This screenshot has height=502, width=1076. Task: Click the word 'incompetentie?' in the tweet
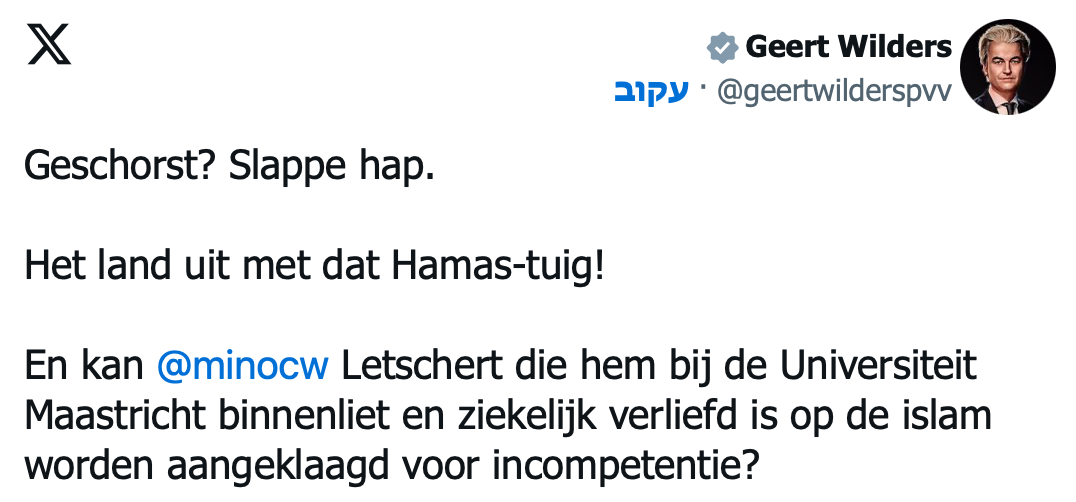point(625,466)
